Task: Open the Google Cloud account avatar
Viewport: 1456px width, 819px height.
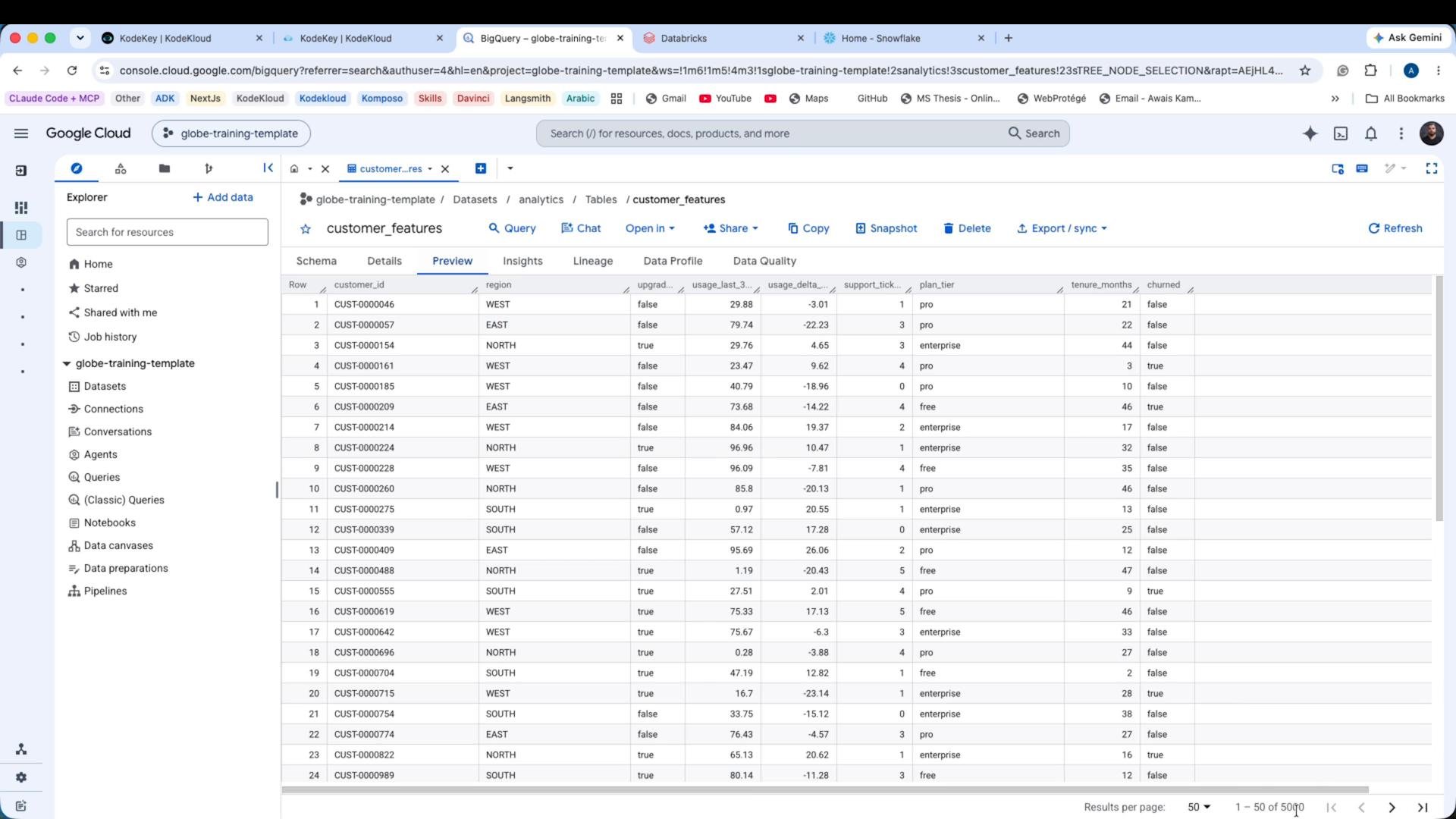Action: click(1431, 133)
